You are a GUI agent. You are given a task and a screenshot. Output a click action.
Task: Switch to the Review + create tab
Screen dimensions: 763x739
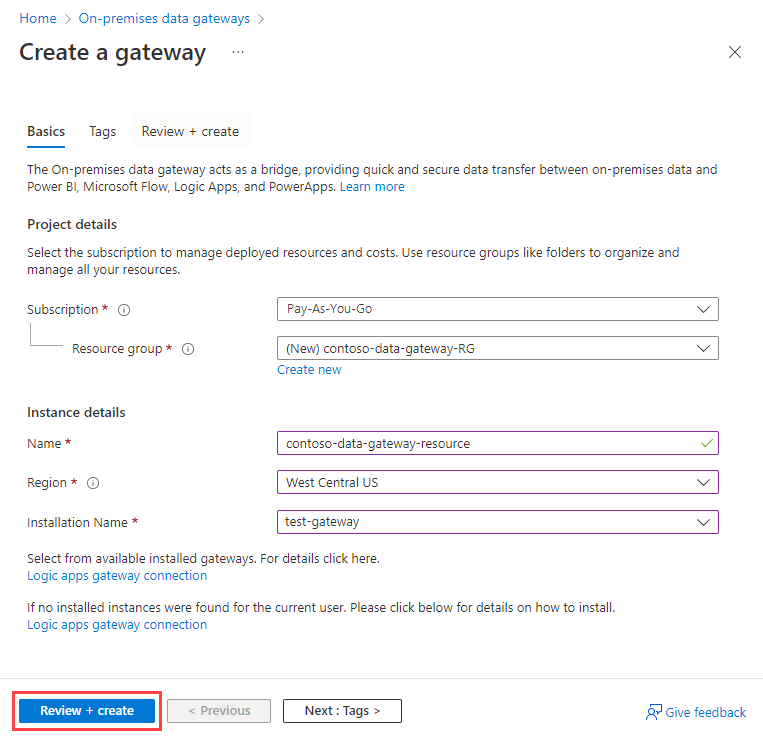(x=190, y=131)
